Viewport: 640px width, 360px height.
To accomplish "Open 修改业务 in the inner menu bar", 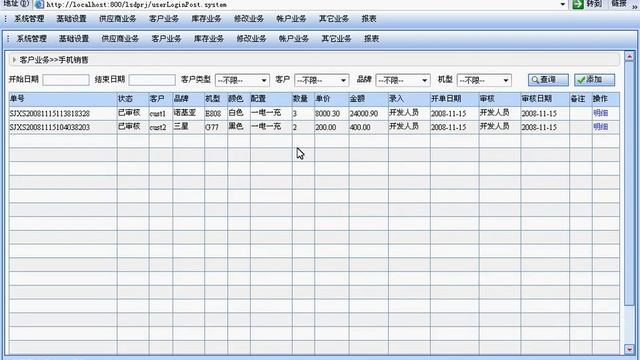I will pyautogui.click(x=251, y=39).
